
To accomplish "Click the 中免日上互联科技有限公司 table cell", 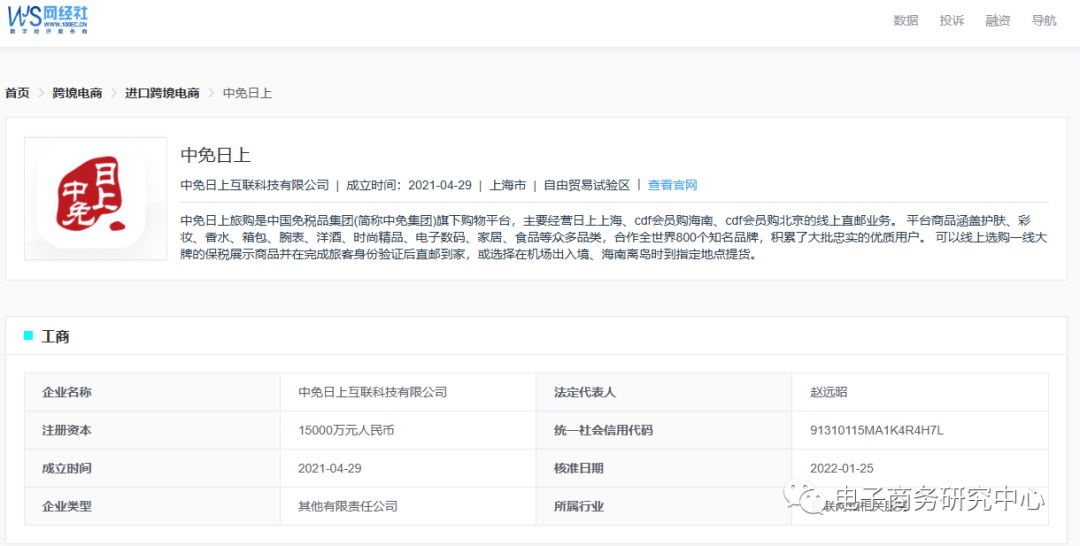I will point(408,392).
